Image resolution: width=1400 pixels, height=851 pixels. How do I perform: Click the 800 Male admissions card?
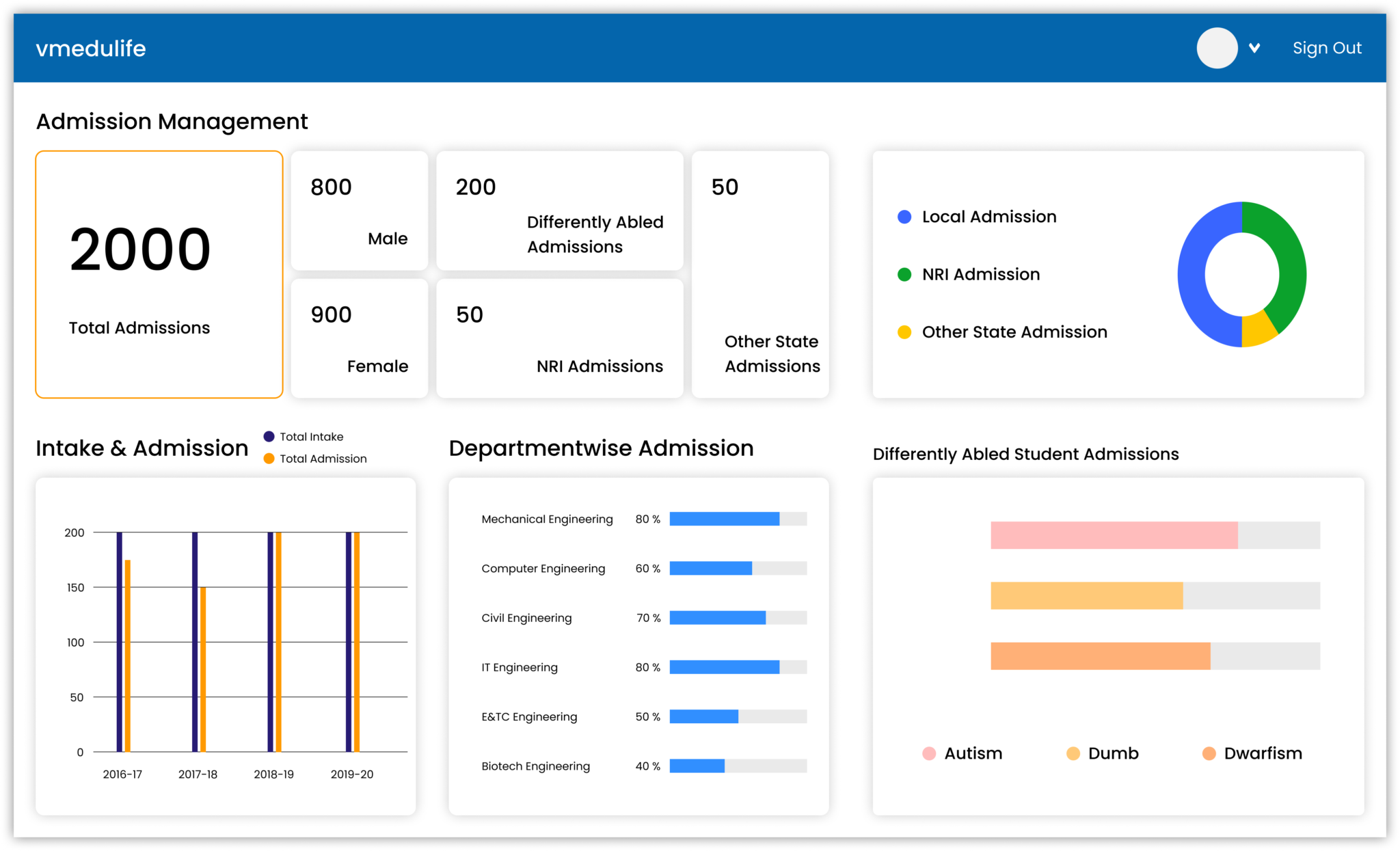click(x=359, y=210)
